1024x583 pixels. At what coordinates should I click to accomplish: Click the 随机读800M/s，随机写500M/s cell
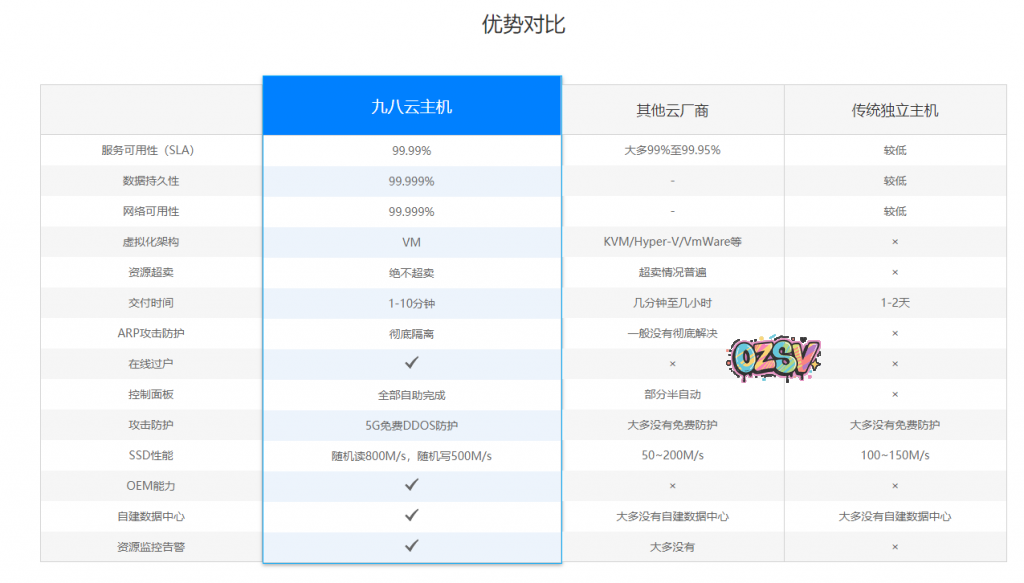coord(411,456)
